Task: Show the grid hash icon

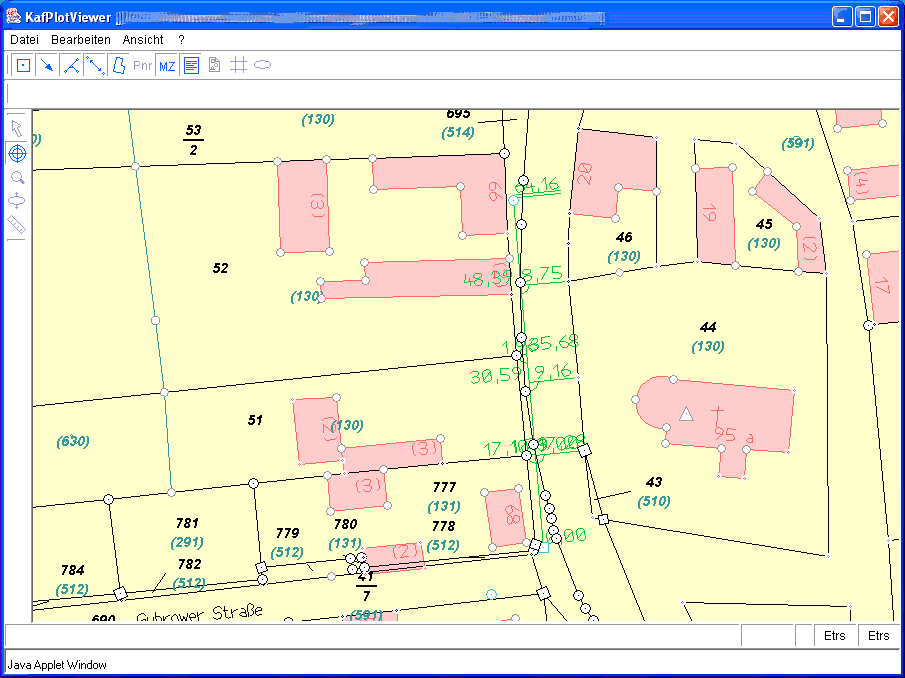Action: [238, 66]
